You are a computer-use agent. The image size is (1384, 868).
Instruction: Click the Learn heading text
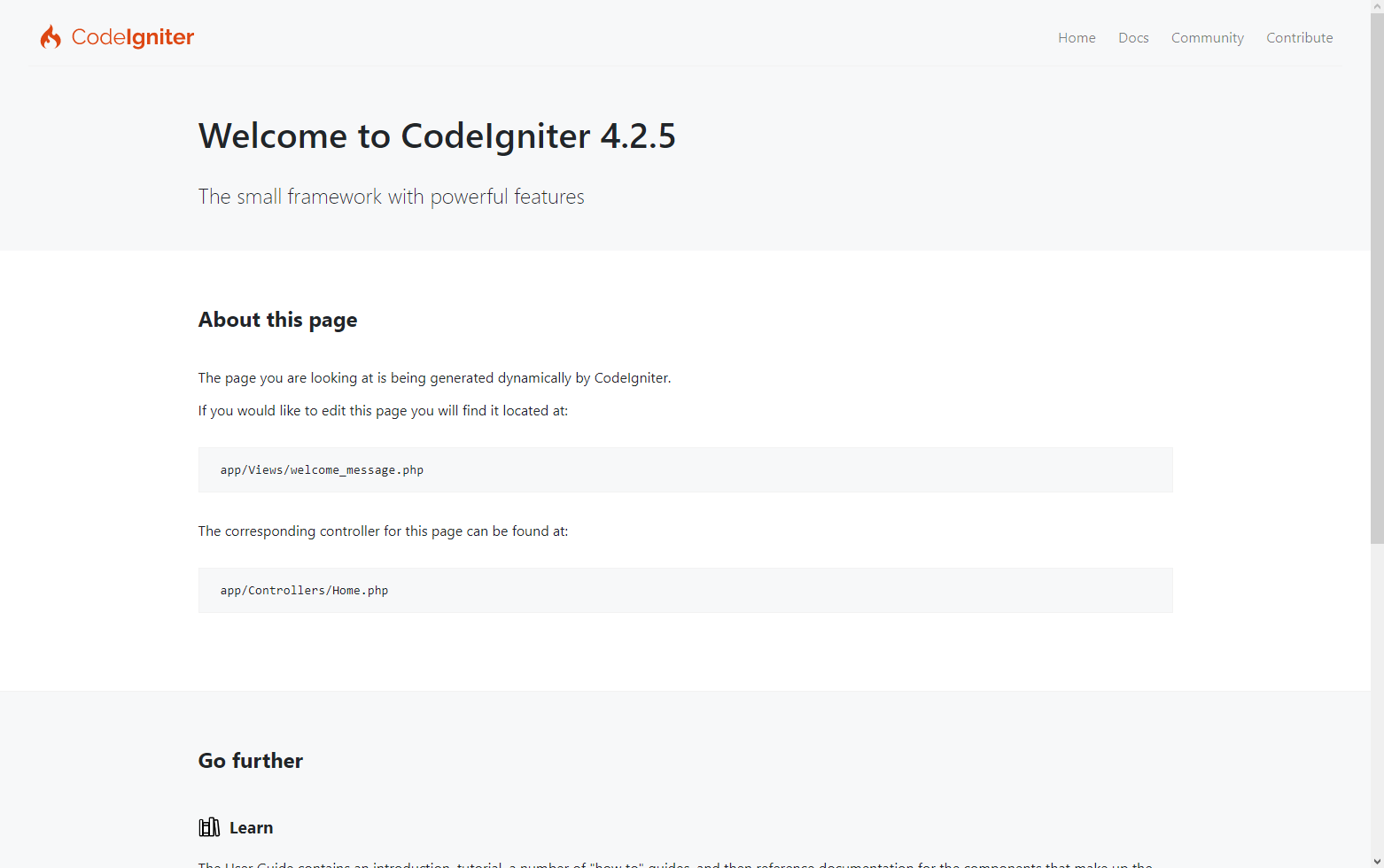coord(252,827)
